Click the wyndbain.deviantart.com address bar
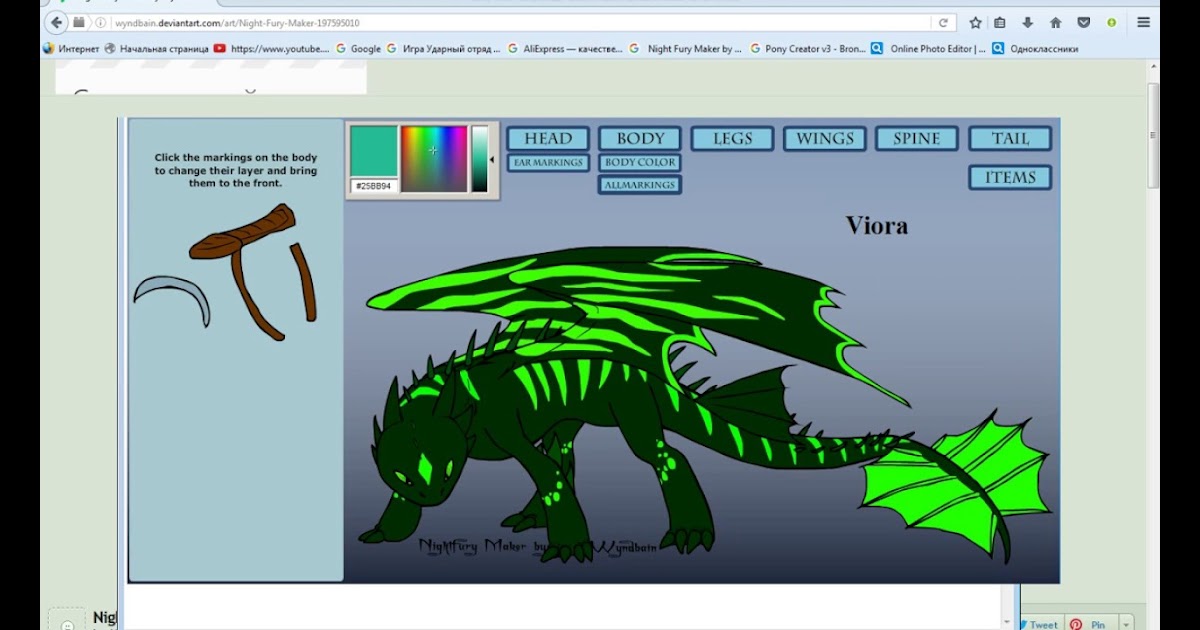The height and width of the screenshot is (630, 1200). pos(520,22)
